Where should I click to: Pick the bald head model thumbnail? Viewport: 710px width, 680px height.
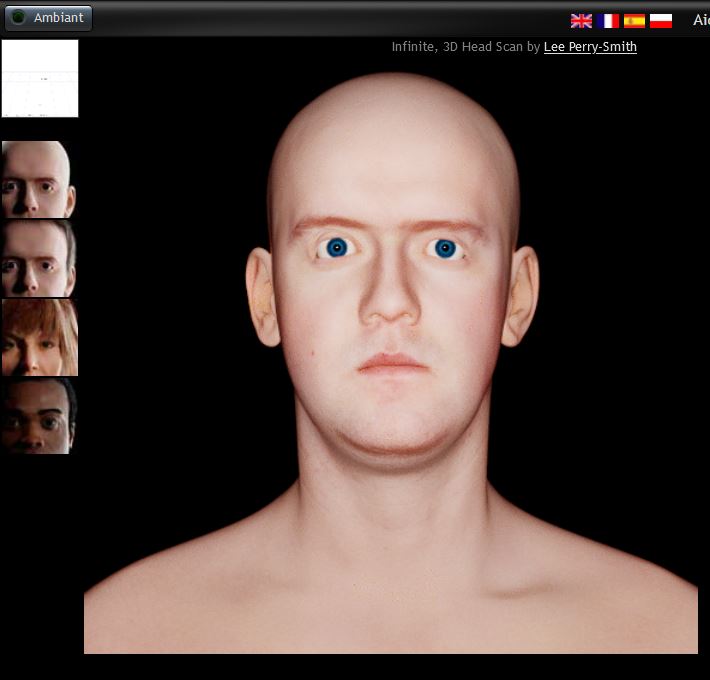click(39, 179)
